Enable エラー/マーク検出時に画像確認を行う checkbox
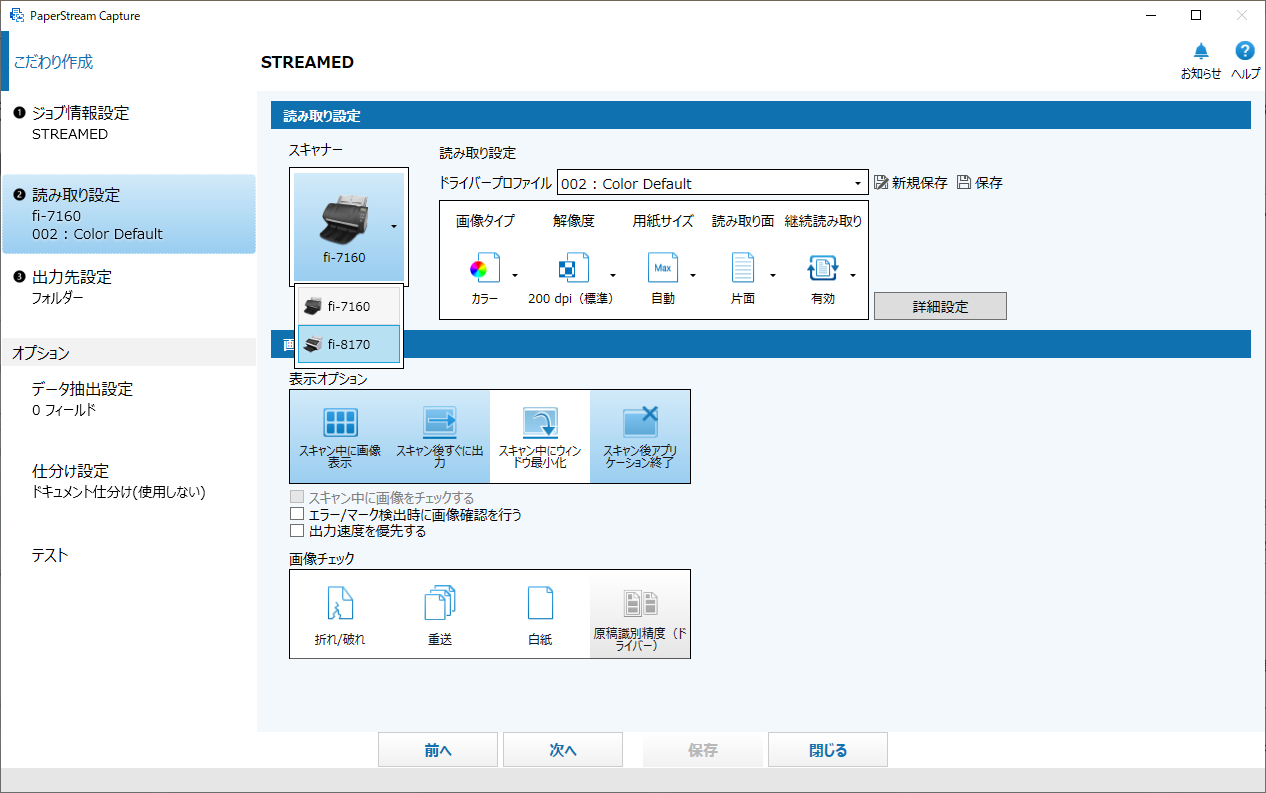1266x793 pixels. pos(296,515)
